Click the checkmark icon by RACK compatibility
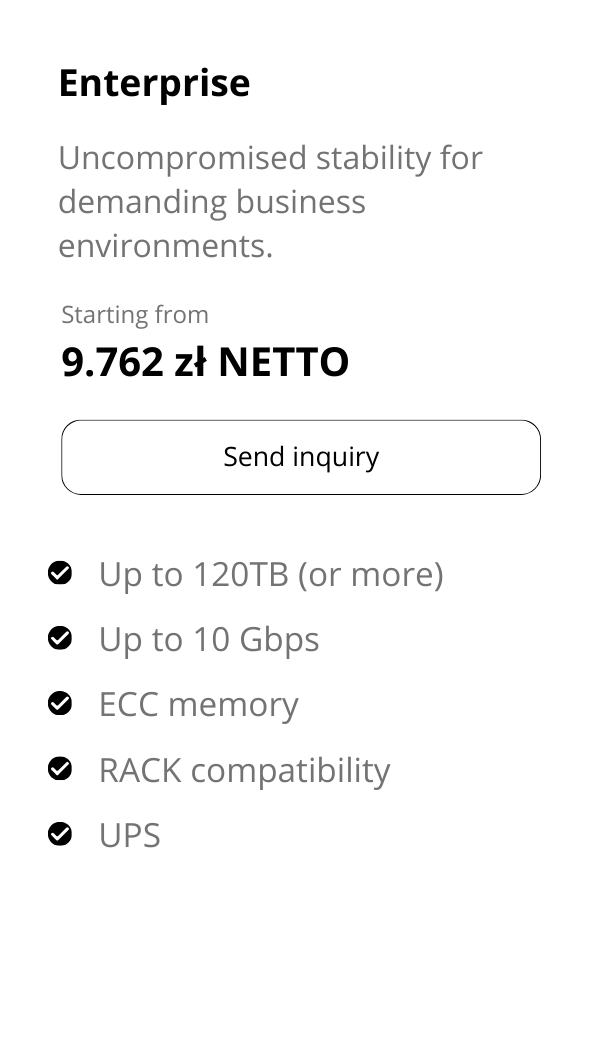600x1050 pixels. click(60, 769)
